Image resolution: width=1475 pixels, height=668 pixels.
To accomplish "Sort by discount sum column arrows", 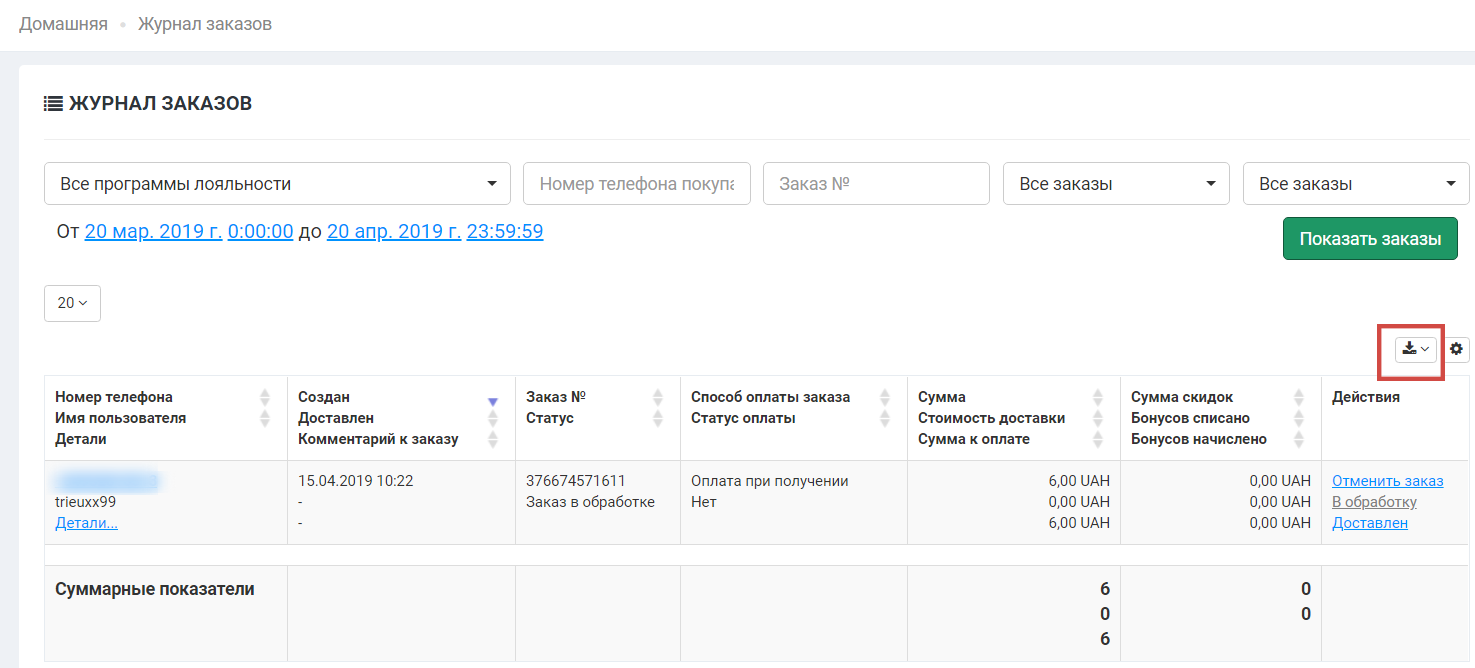I will tap(1299, 397).
